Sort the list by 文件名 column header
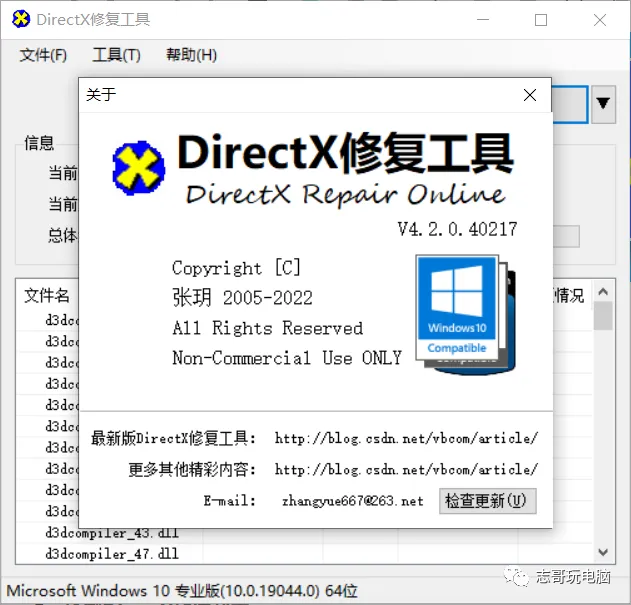631x605 pixels. (47, 295)
